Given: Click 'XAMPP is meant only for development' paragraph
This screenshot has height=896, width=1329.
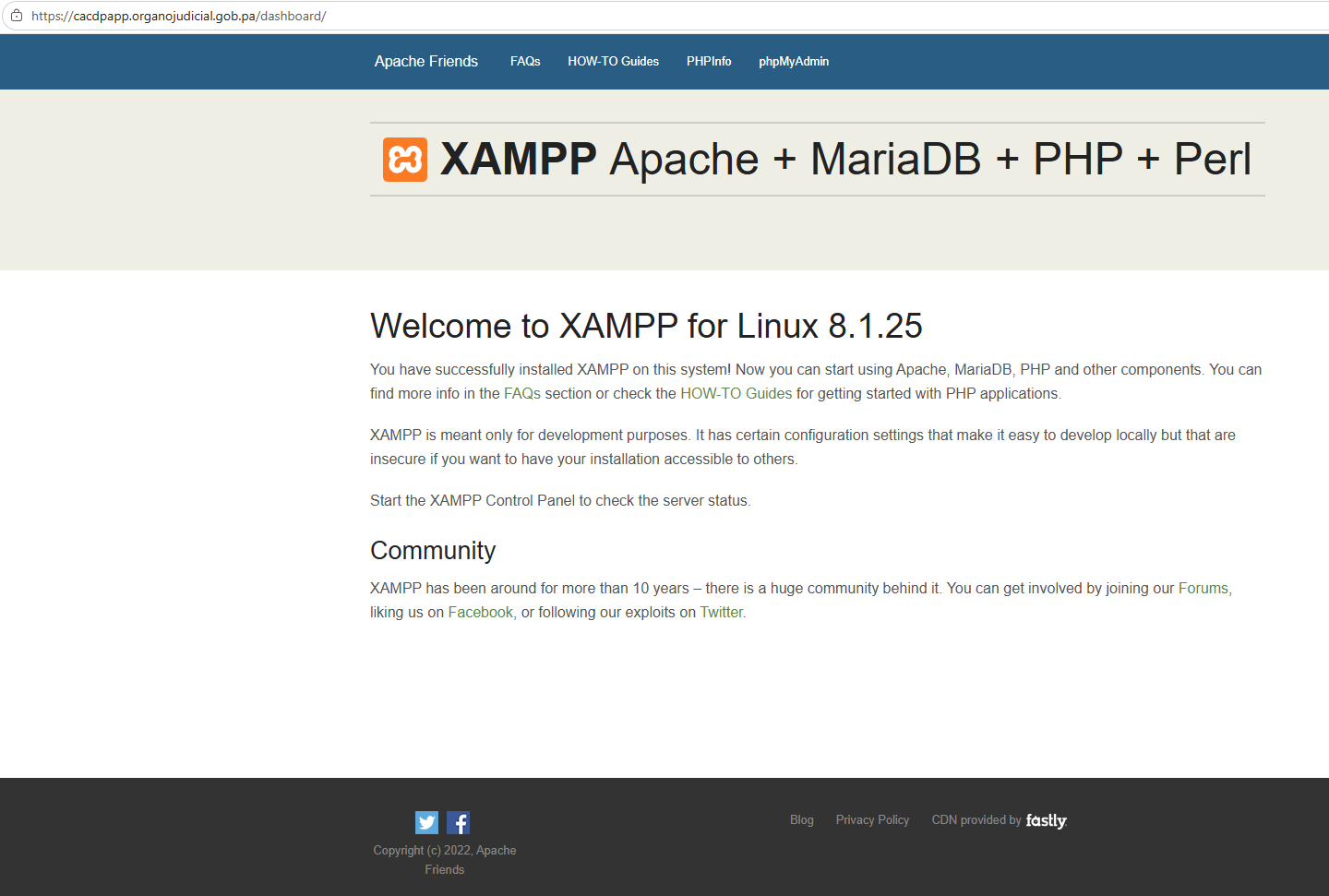Looking at the screenshot, I should pos(803,447).
